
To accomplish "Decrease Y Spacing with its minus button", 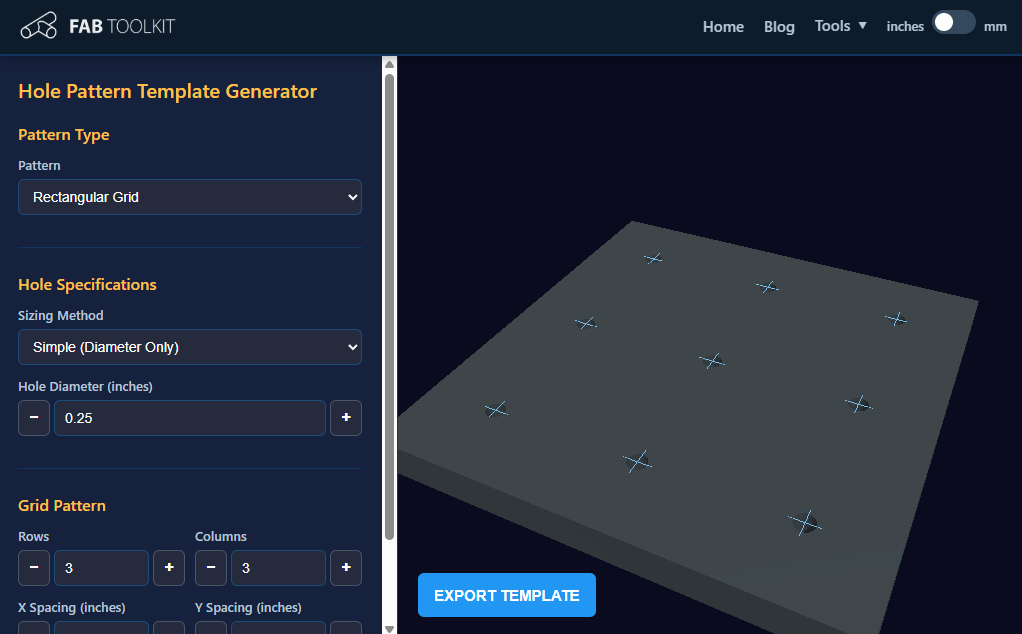I will [x=210, y=628].
